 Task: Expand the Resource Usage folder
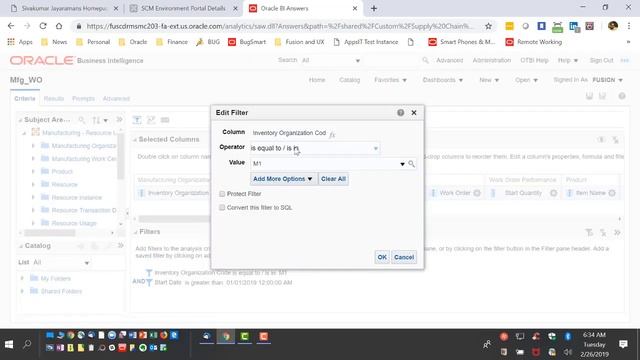click(33, 223)
